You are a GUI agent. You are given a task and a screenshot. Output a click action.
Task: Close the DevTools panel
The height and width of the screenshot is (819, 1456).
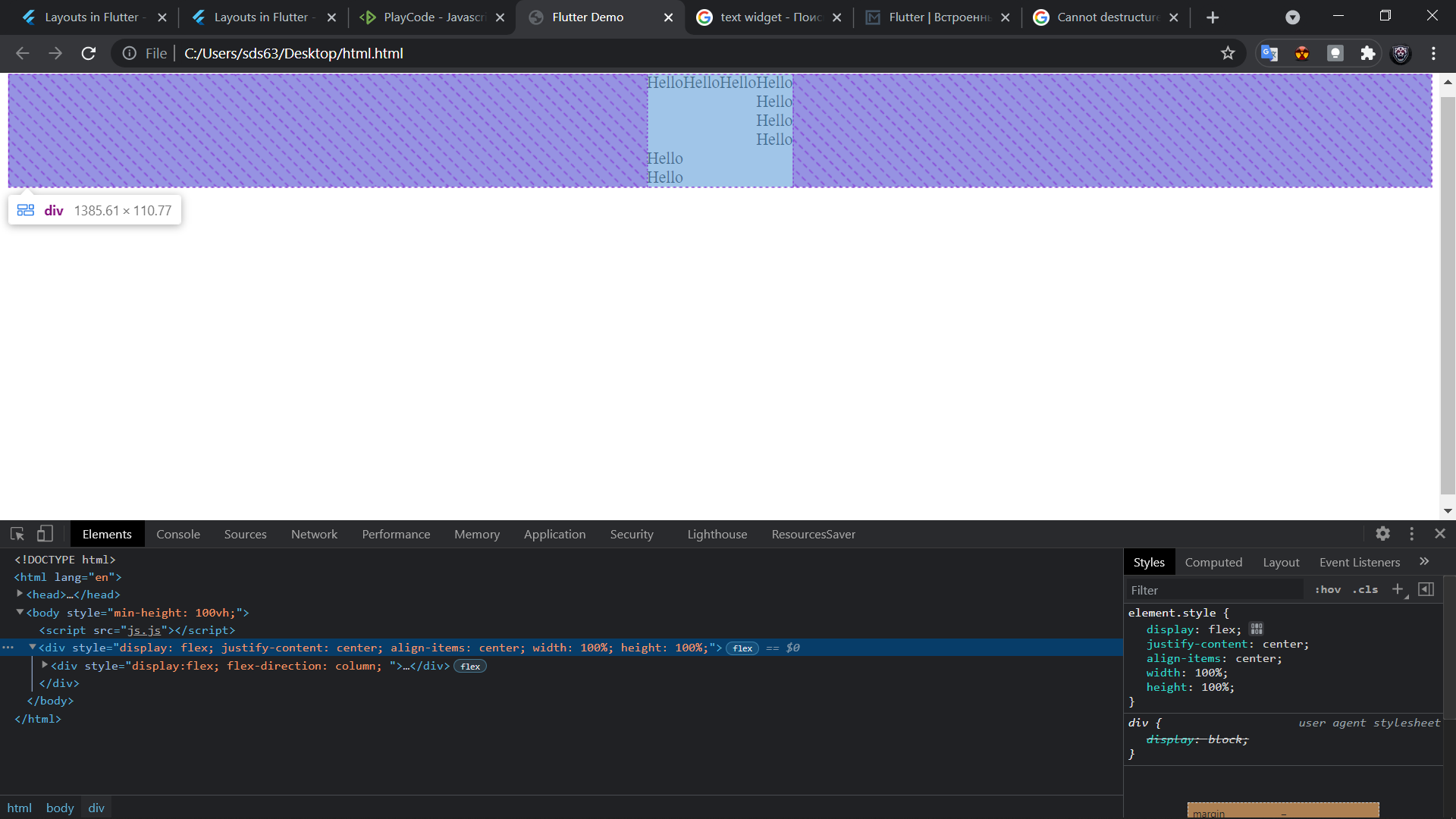click(1440, 534)
